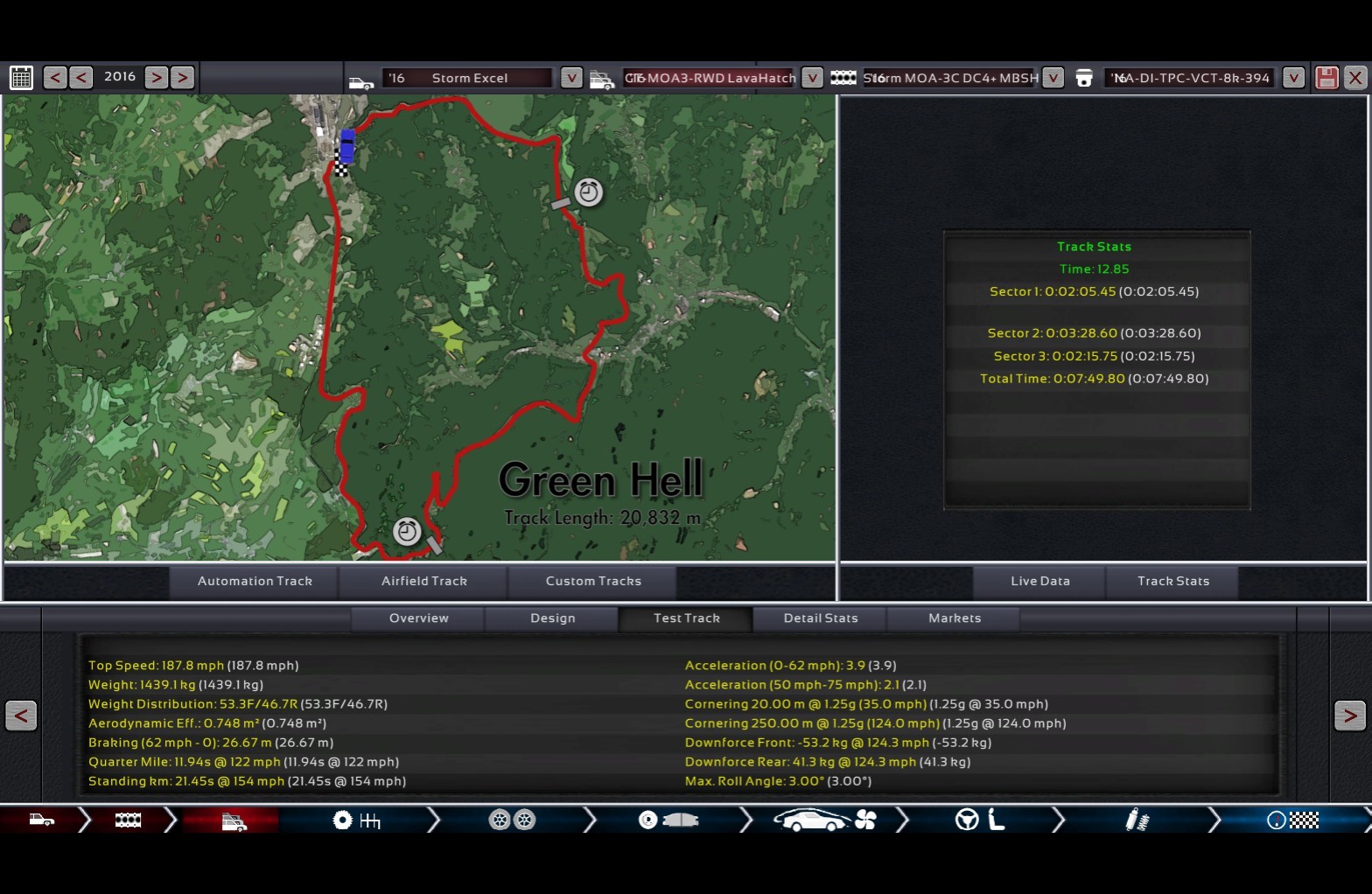
Task: Open the gearbox section in bottom bar
Action: pyautogui.click(x=357, y=821)
